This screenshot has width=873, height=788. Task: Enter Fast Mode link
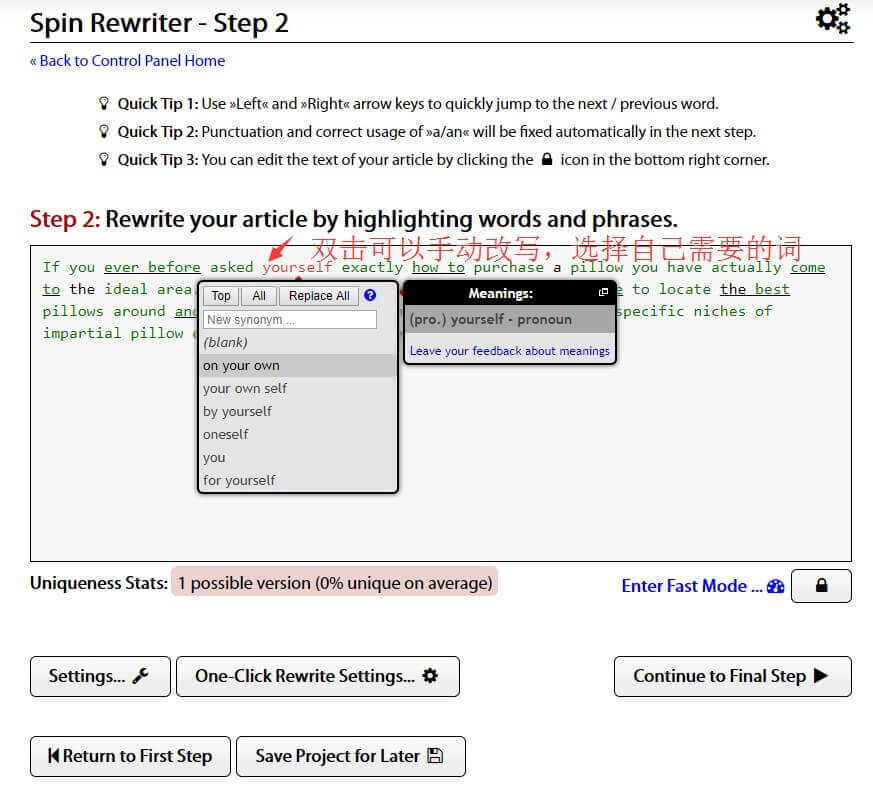pyautogui.click(x=703, y=586)
